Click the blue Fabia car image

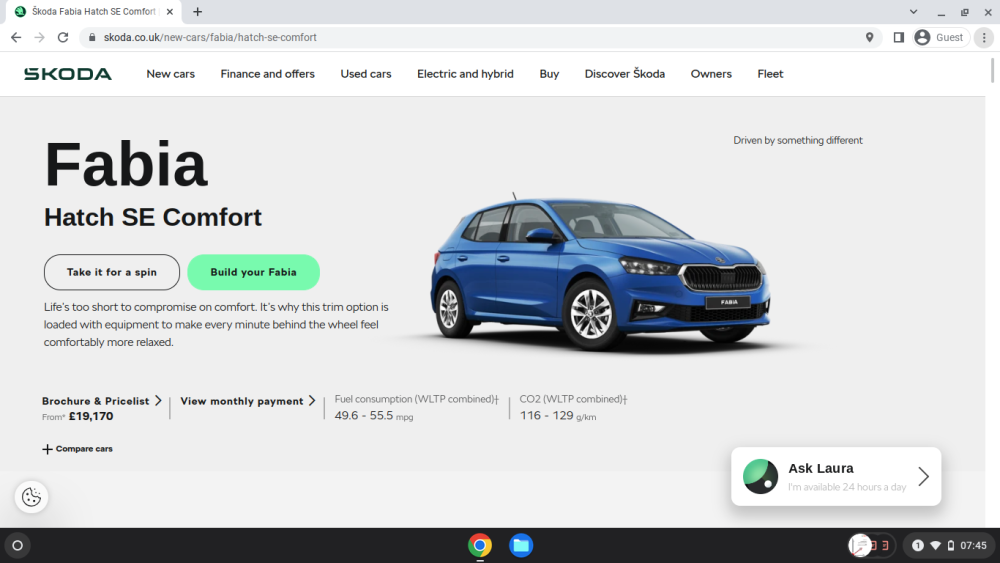coord(600,272)
